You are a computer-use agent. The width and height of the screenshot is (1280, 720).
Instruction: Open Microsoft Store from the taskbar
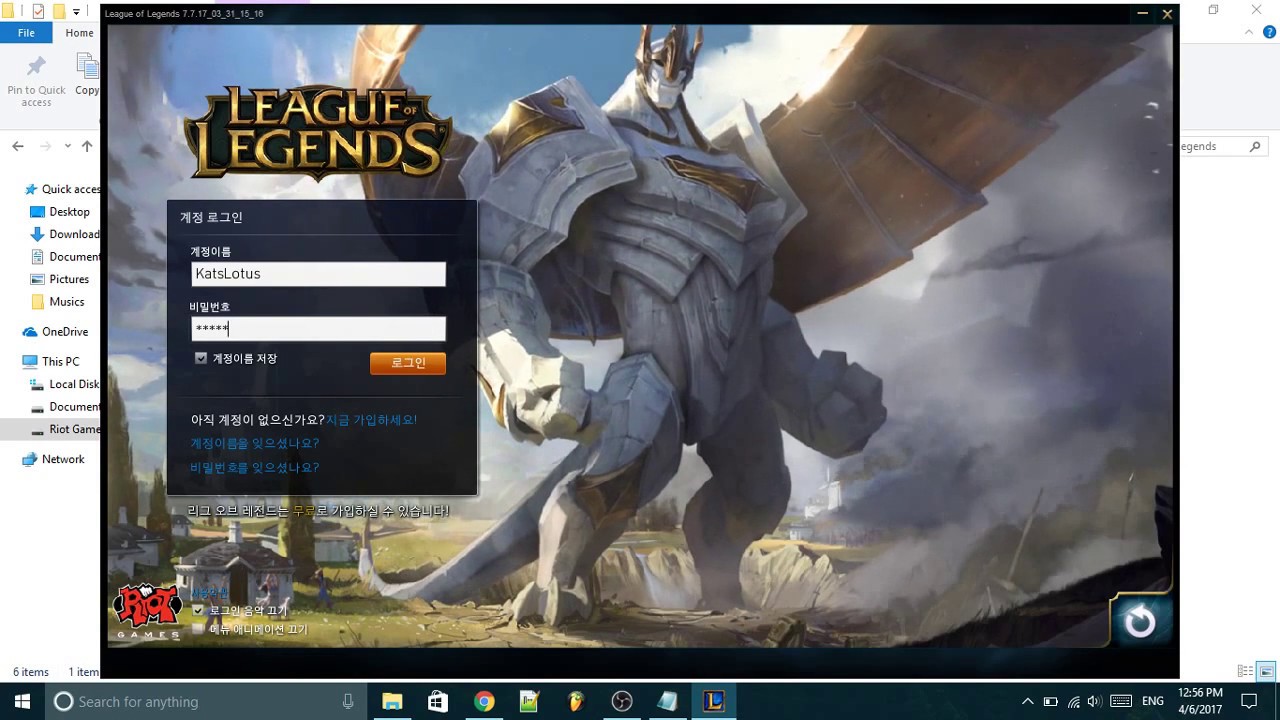point(438,701)
